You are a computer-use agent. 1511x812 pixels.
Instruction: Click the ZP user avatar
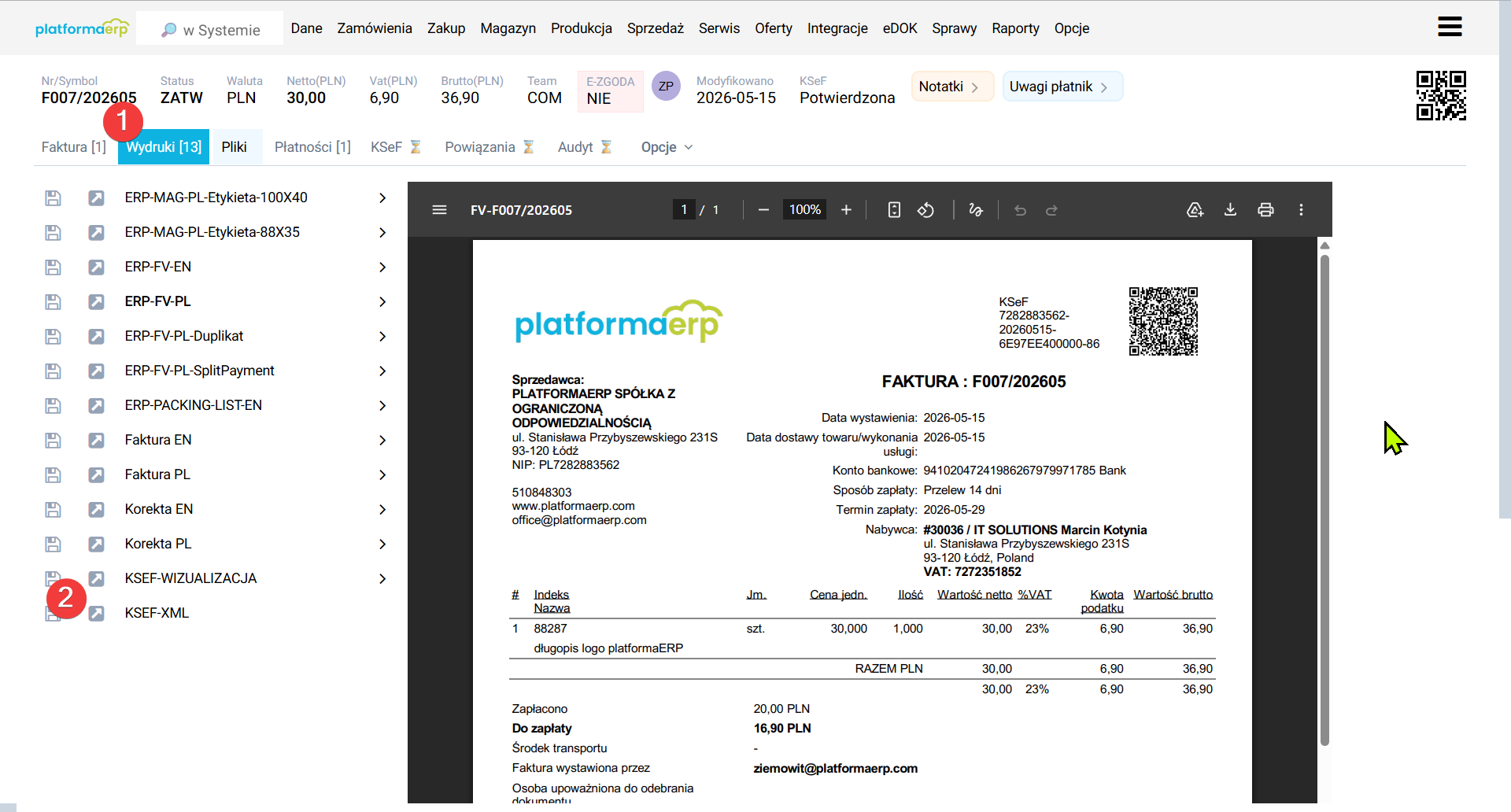666,87
